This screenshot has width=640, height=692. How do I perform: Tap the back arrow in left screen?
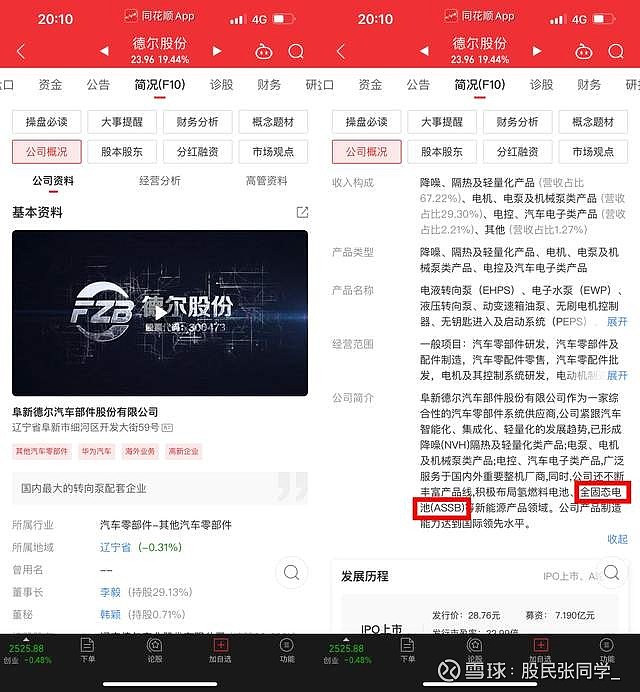click(x=20, y=52)
